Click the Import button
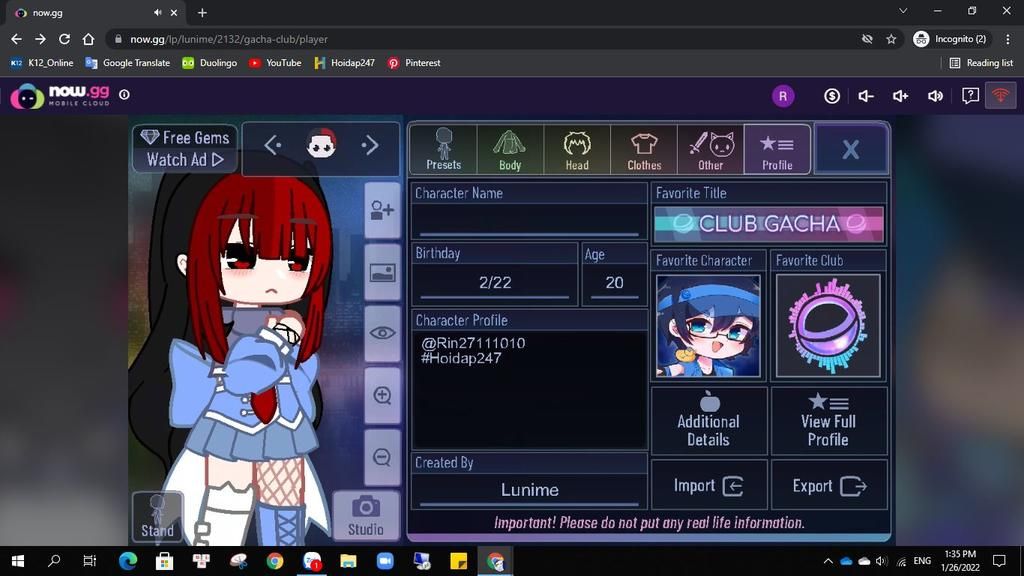 709,485
